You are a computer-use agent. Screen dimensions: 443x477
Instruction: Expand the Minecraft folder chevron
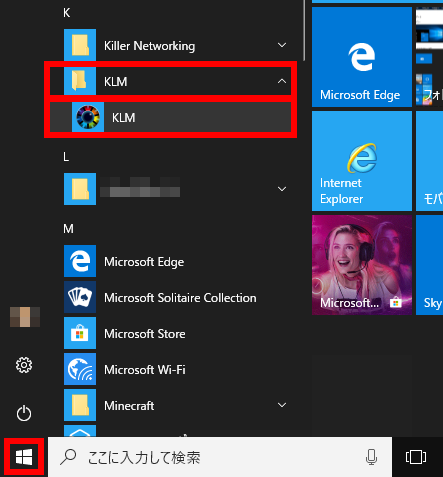282,405
